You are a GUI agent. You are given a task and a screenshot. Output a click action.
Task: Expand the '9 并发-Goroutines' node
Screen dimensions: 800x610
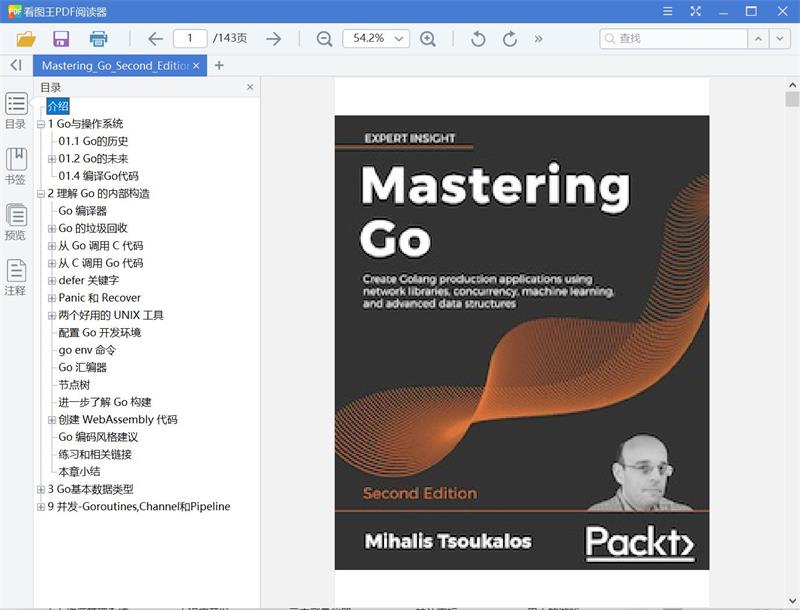[x=41, y=507]
